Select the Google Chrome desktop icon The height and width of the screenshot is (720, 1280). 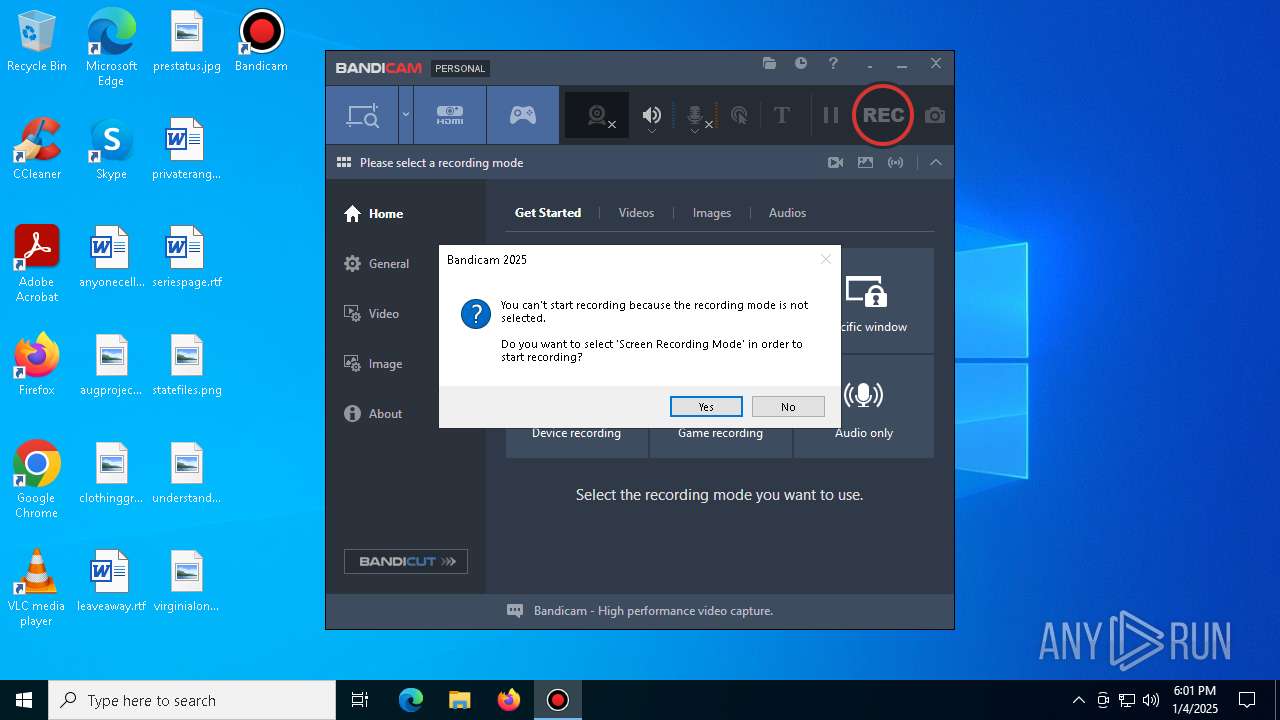pyautogui.click(x=37, y=480)
